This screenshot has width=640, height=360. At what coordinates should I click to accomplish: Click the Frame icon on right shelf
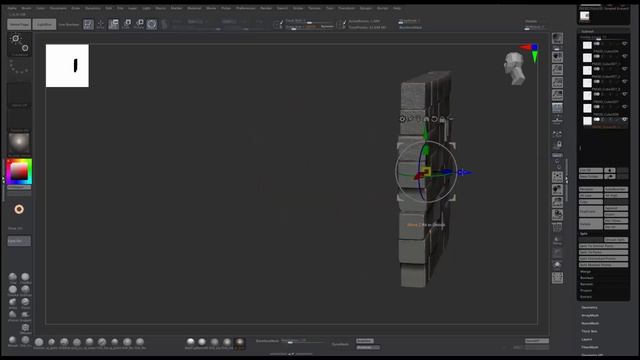point(557,177)
